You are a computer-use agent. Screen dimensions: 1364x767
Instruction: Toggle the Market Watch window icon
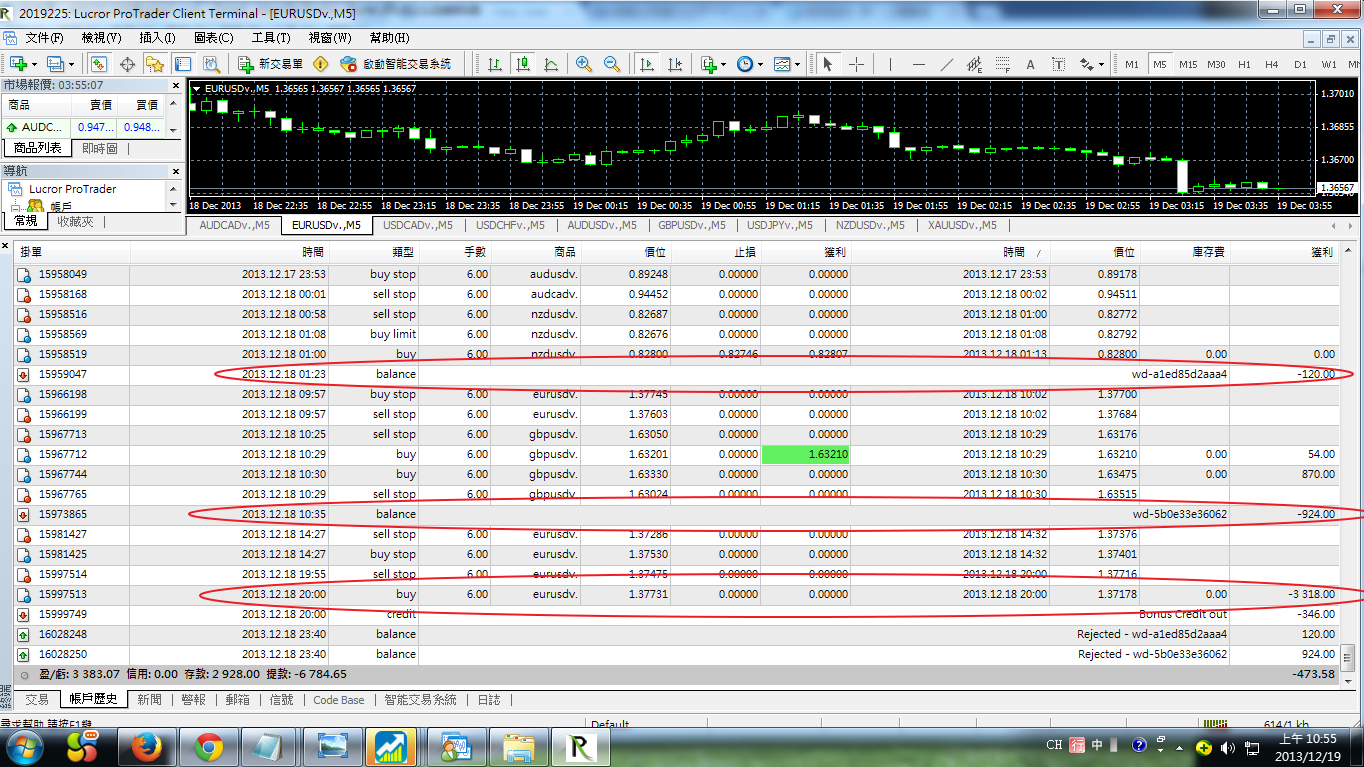pos(98,64)
